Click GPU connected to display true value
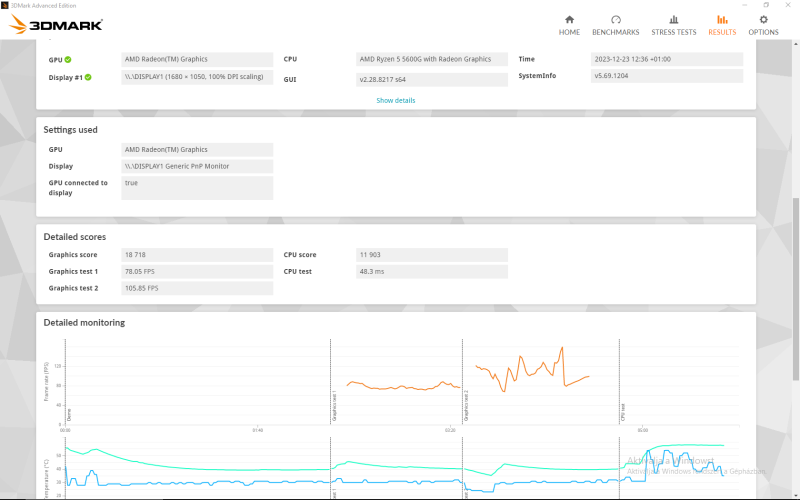The width and height of the screenshot is (800, 500). (197, 188)
